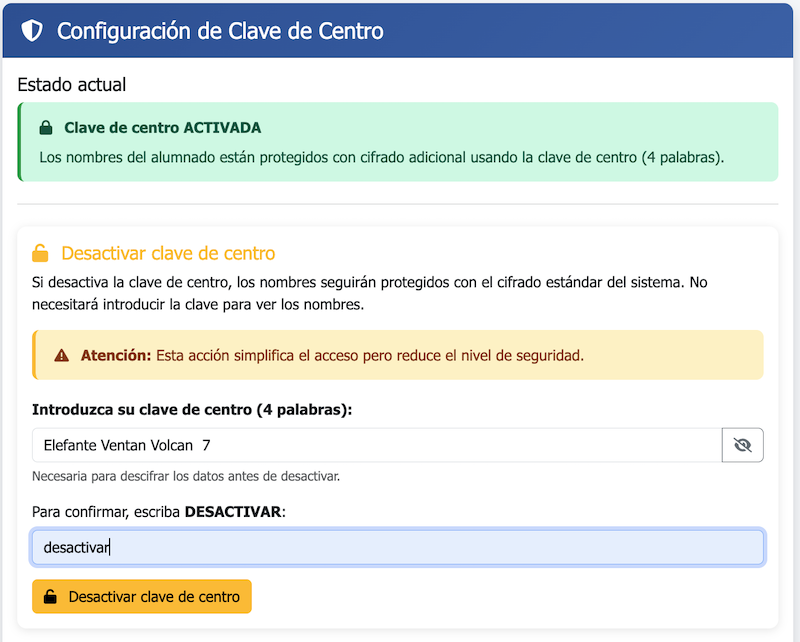Screen dimensions: 800x642
Task: Show the hidden clave using the eye-slash button
Action: pyautogui.click(x=743, y=444)
